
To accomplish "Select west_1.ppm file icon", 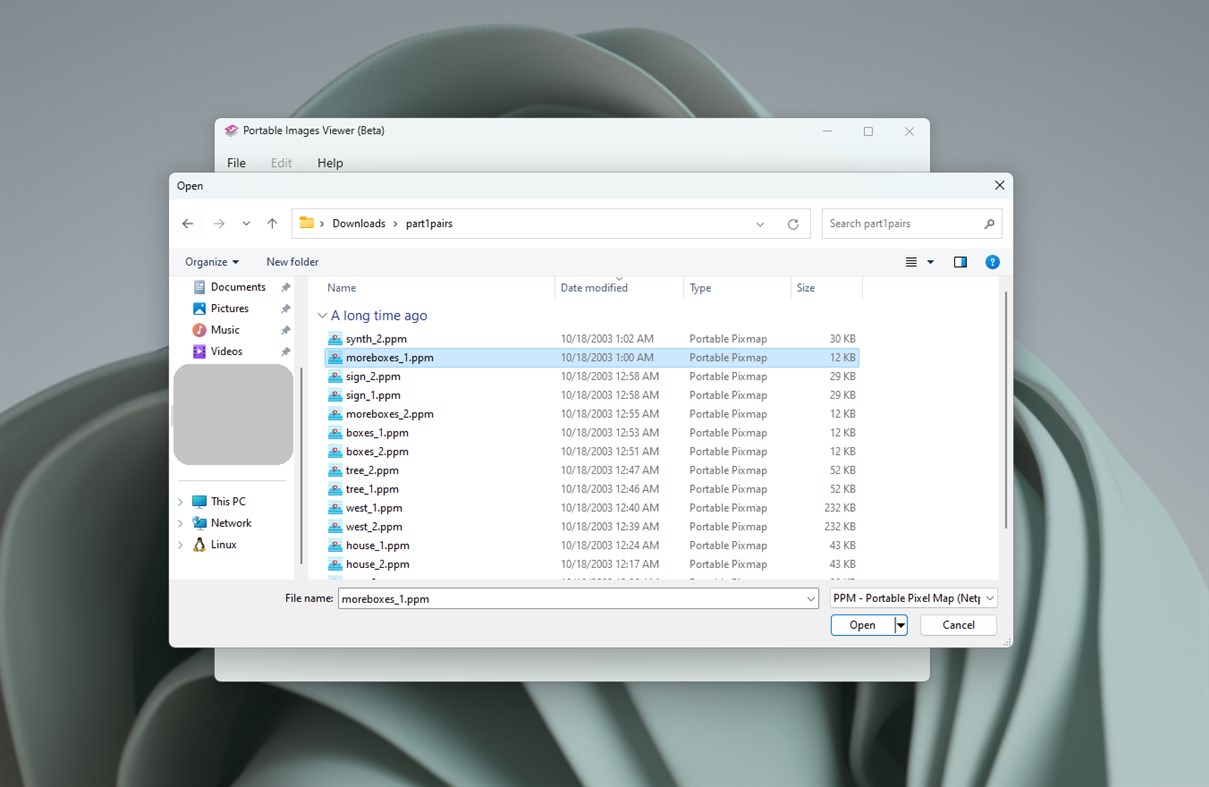I will click(x=336, y=508).
